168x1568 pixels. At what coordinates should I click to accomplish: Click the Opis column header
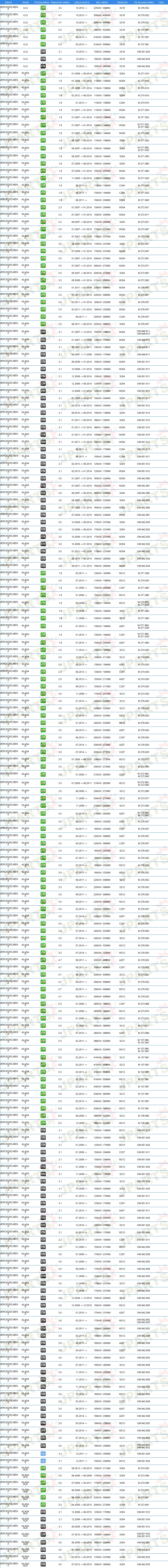161,2
